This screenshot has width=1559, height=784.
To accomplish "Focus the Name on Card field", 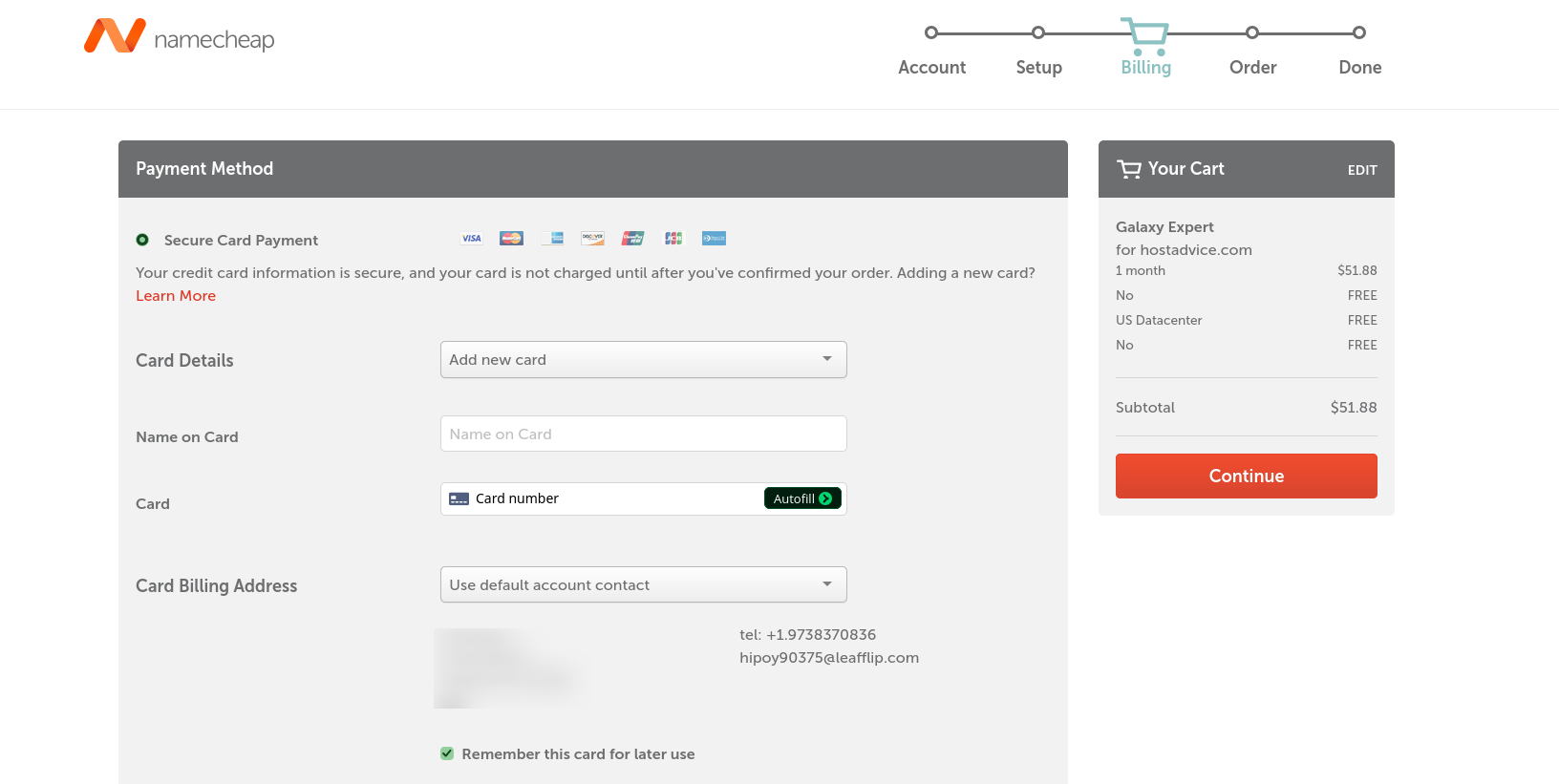I will pos(644,434).
